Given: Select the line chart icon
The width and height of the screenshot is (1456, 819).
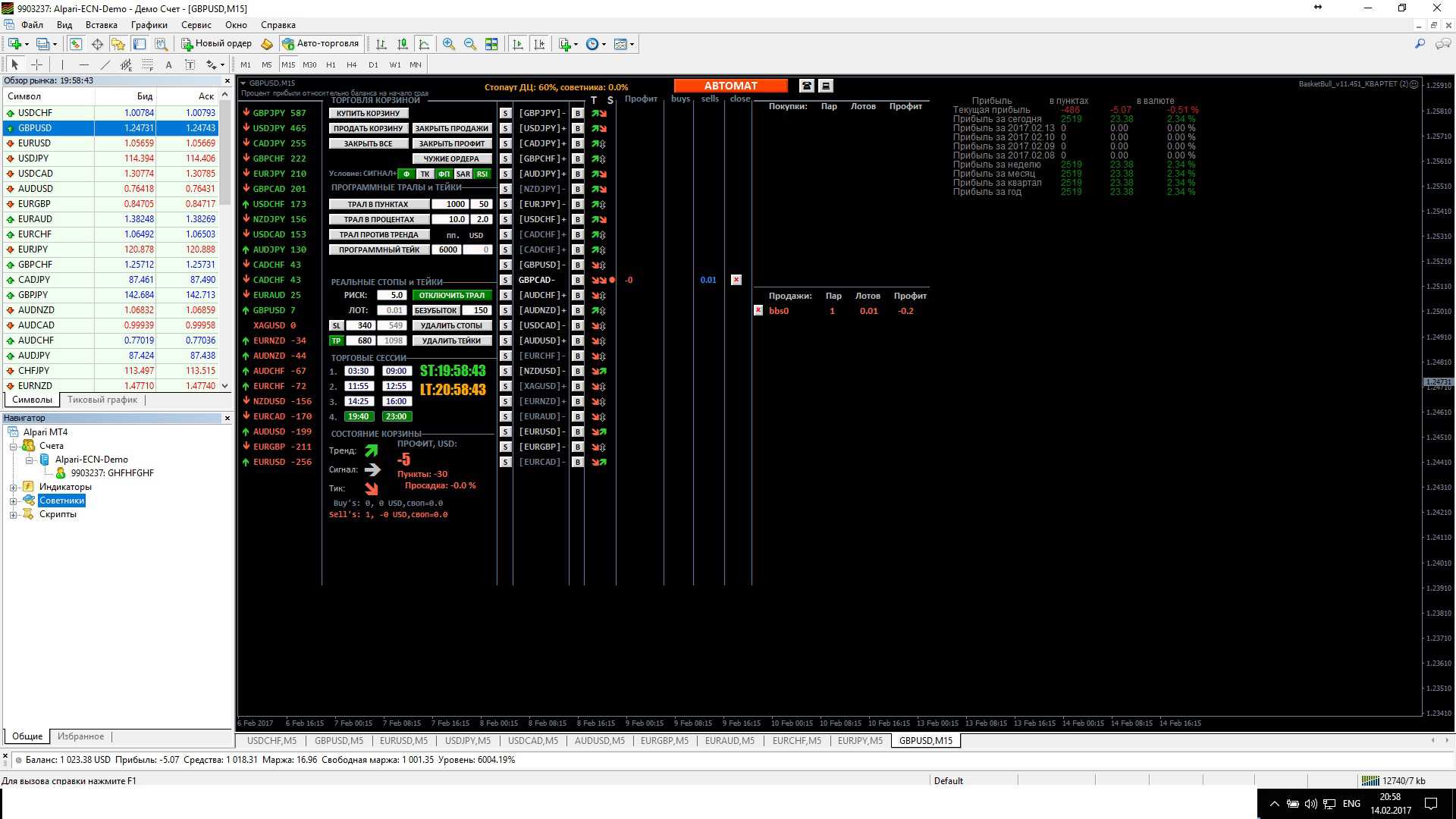Looking at the screenshot, I should click(x=424, y=44).
